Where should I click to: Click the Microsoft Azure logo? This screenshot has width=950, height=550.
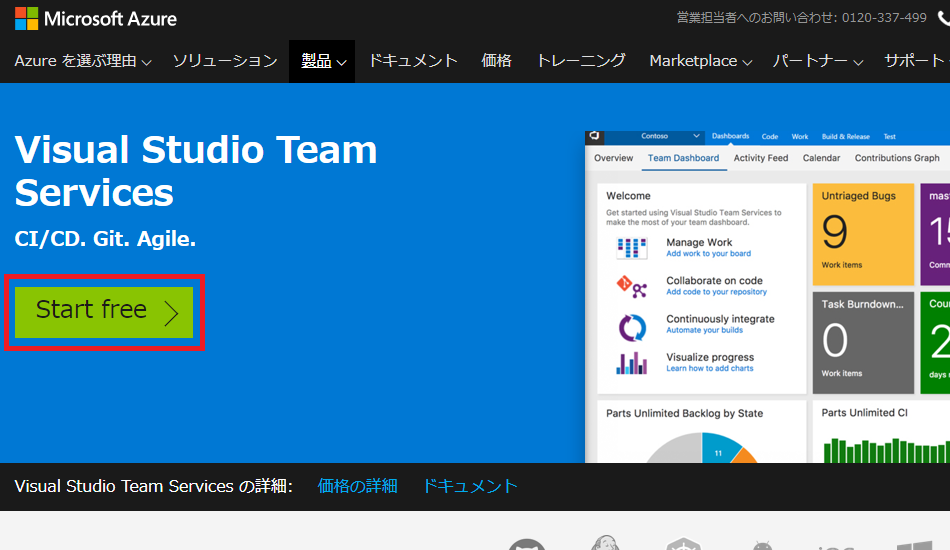pyautogui.click(x=96, y=19)
